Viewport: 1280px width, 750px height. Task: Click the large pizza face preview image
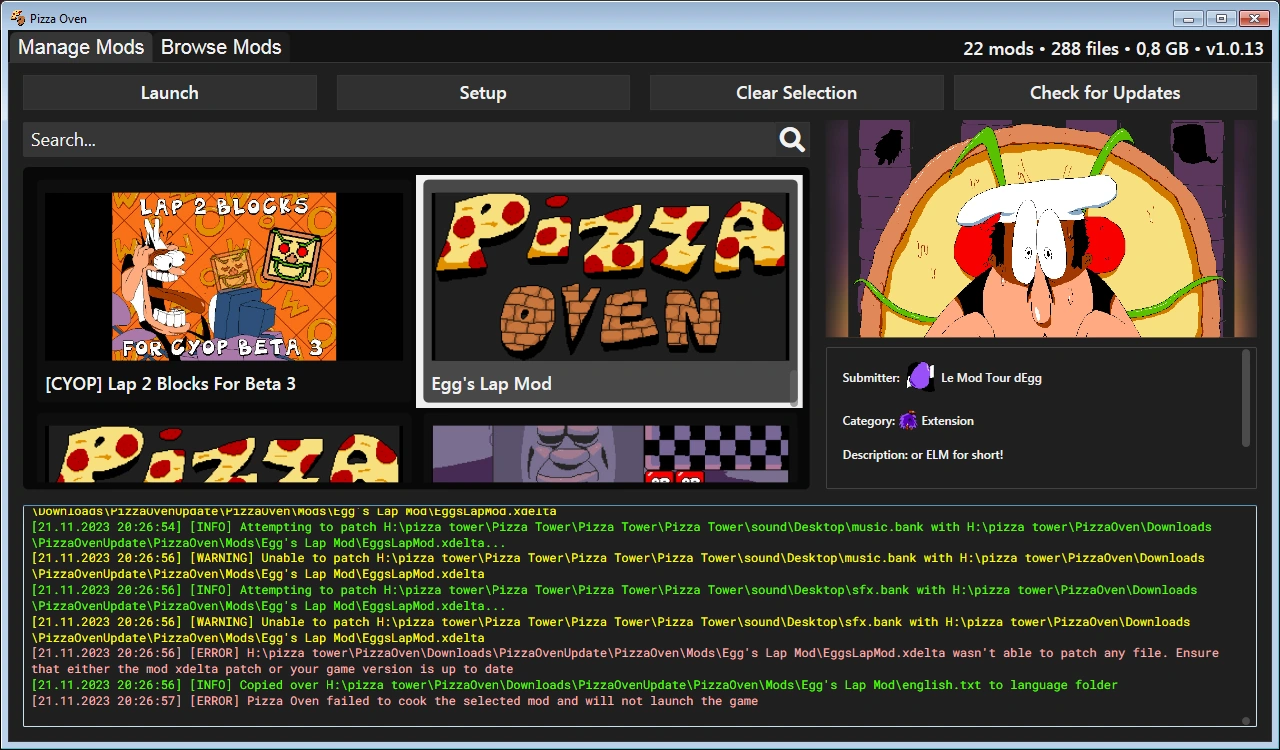1041,229
